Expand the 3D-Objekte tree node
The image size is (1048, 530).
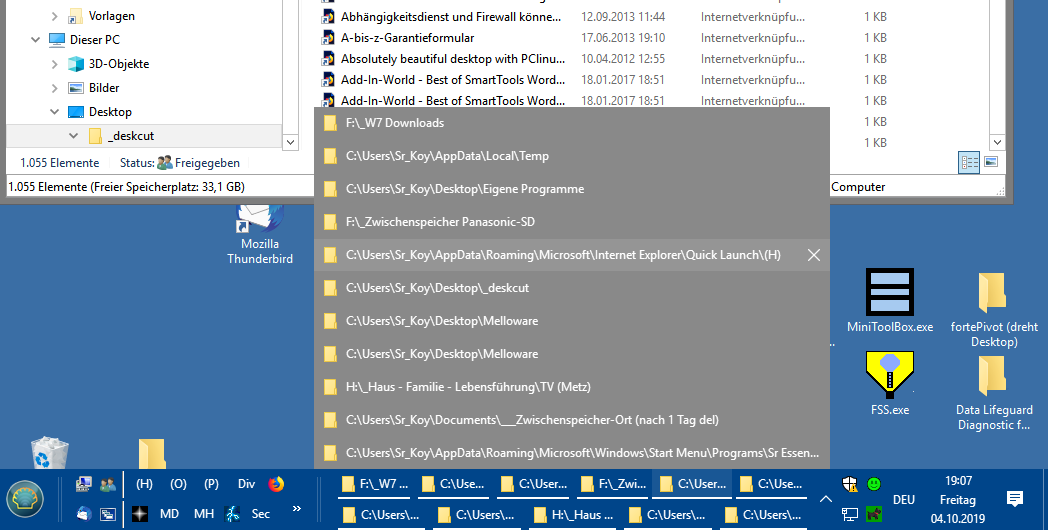(x=55, y=64)
